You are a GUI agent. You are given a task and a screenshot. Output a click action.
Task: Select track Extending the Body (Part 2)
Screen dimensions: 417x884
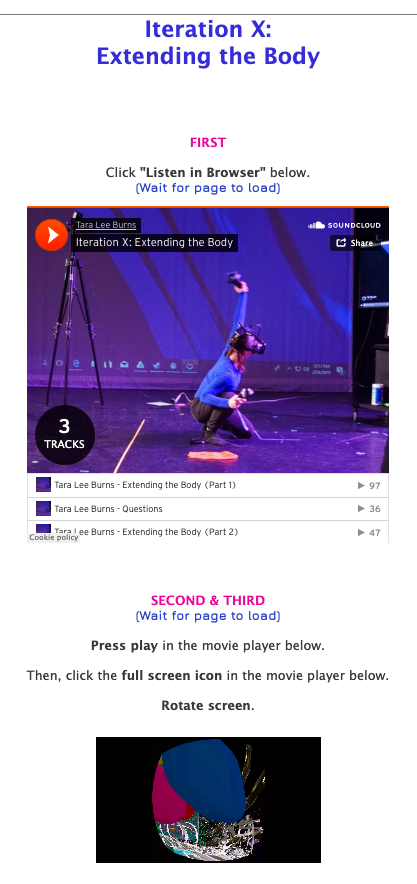point(208,532)
